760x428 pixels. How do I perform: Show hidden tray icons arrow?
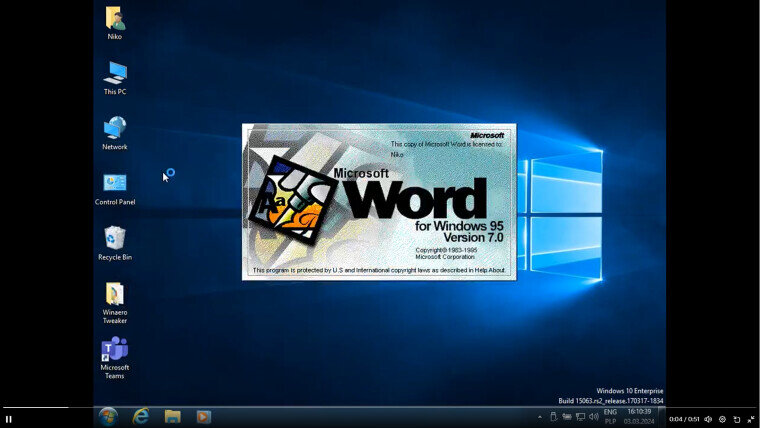coord(539,417)
